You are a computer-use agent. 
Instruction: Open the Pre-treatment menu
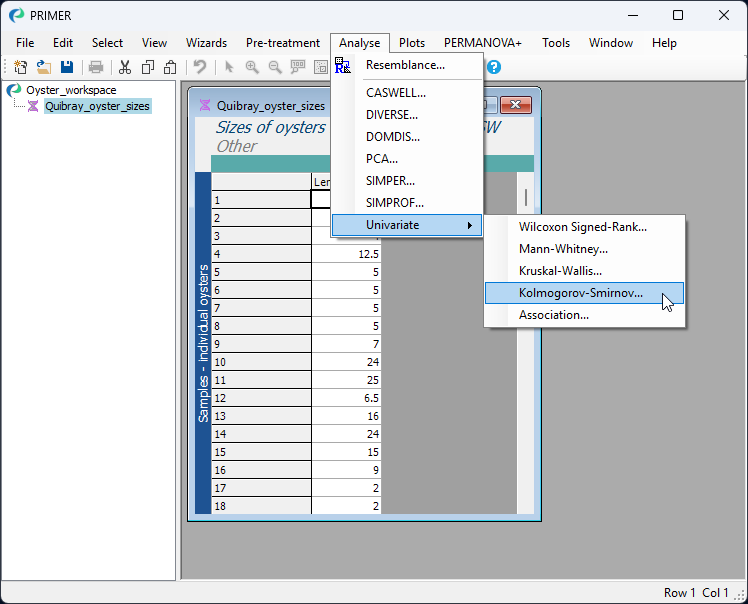[283, 43]
